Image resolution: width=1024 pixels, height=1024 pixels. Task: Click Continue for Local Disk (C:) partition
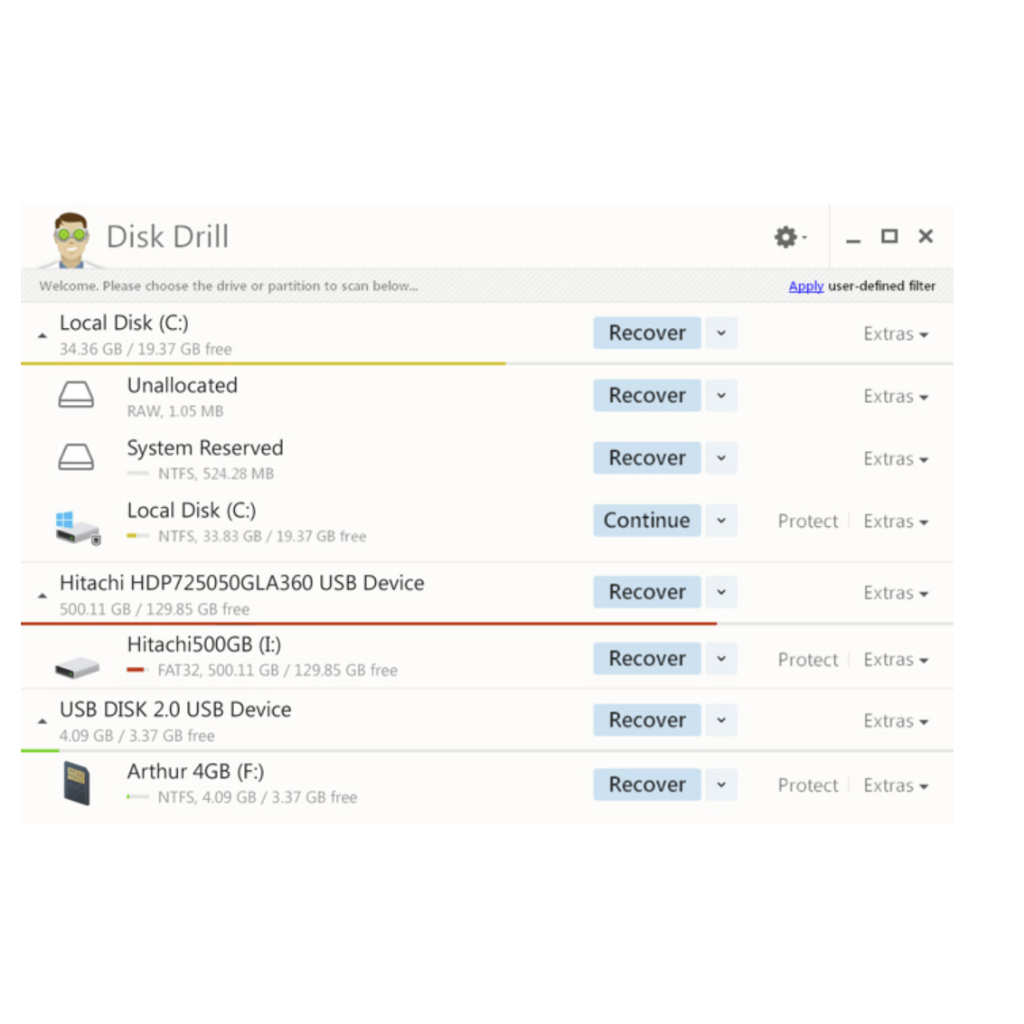646,521
